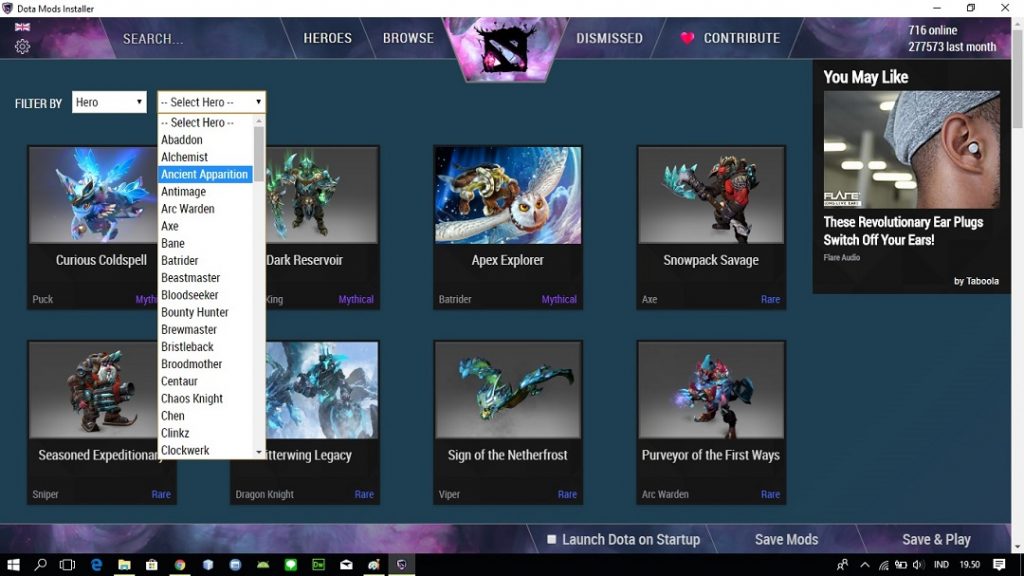
Task: Launch Microsoft Edge from the taskbar
Action: point(96,564)
